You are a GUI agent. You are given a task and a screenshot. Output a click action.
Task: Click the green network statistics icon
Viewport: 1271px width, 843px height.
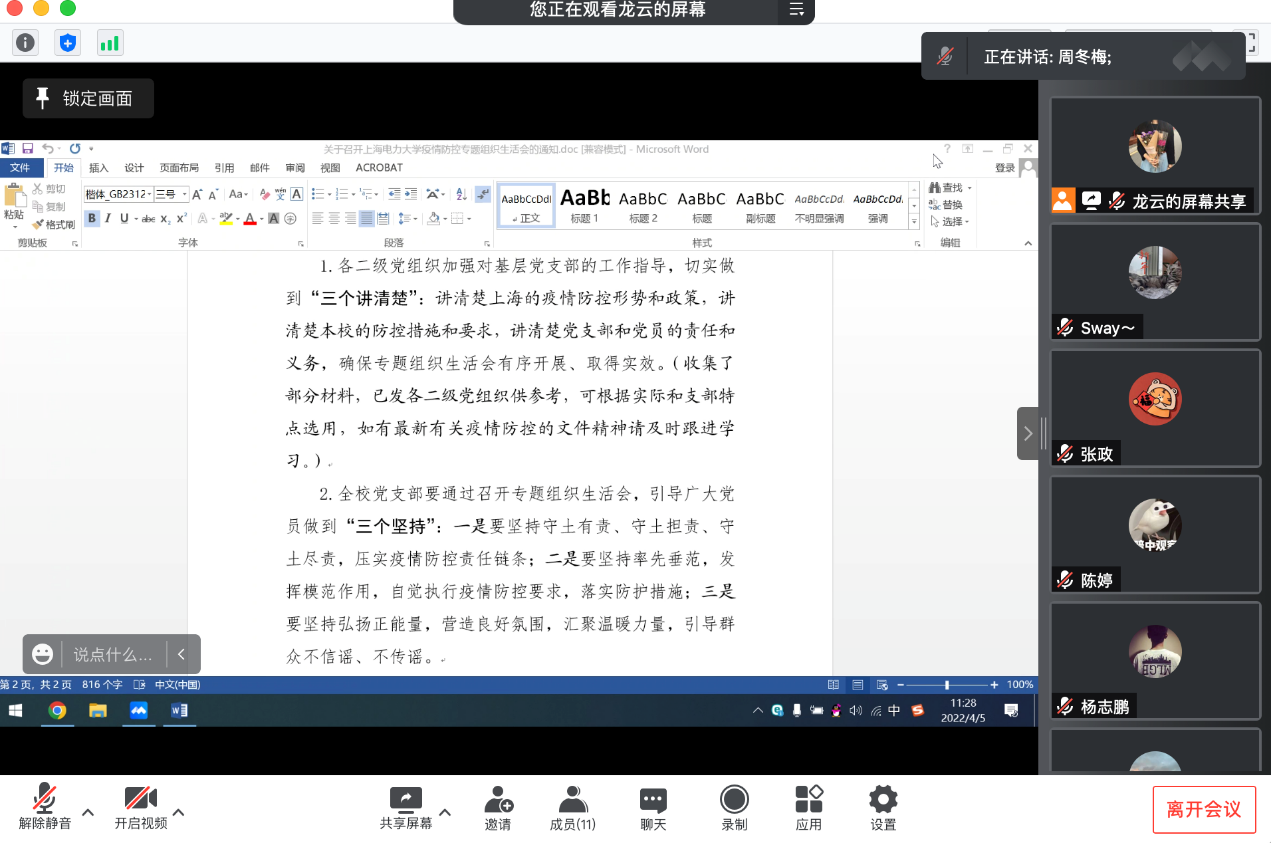[x=110, y=42]
